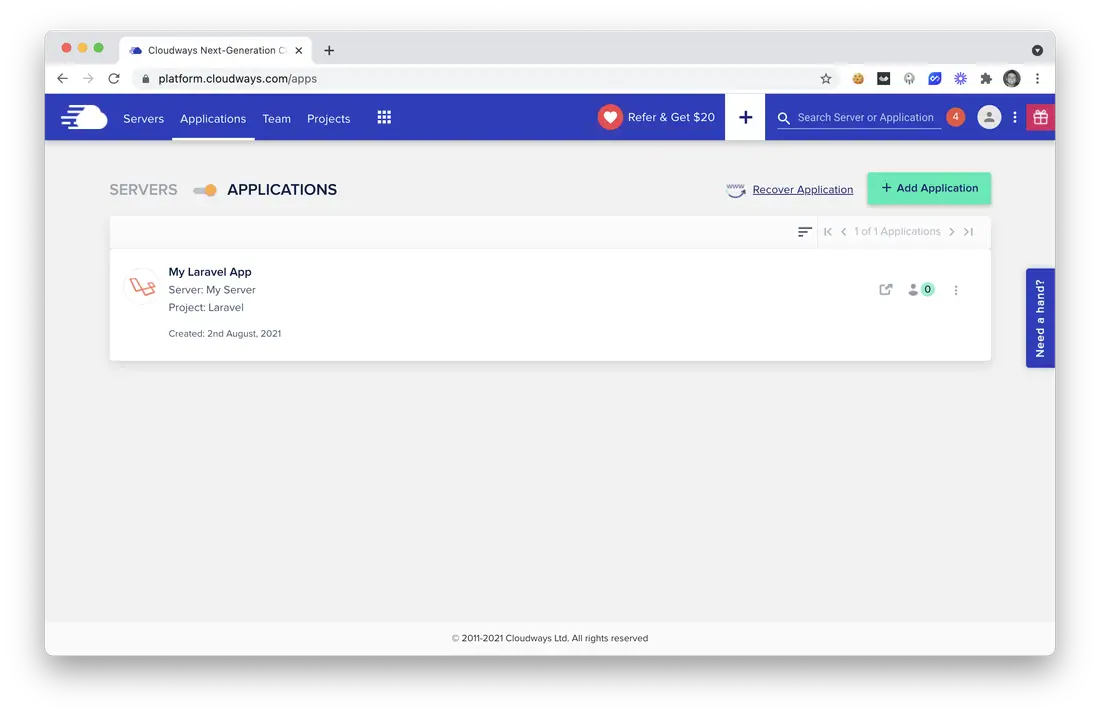This screenshot has width=1100, height=715.
Task: Go to previous page of applications
Action: 843,232
